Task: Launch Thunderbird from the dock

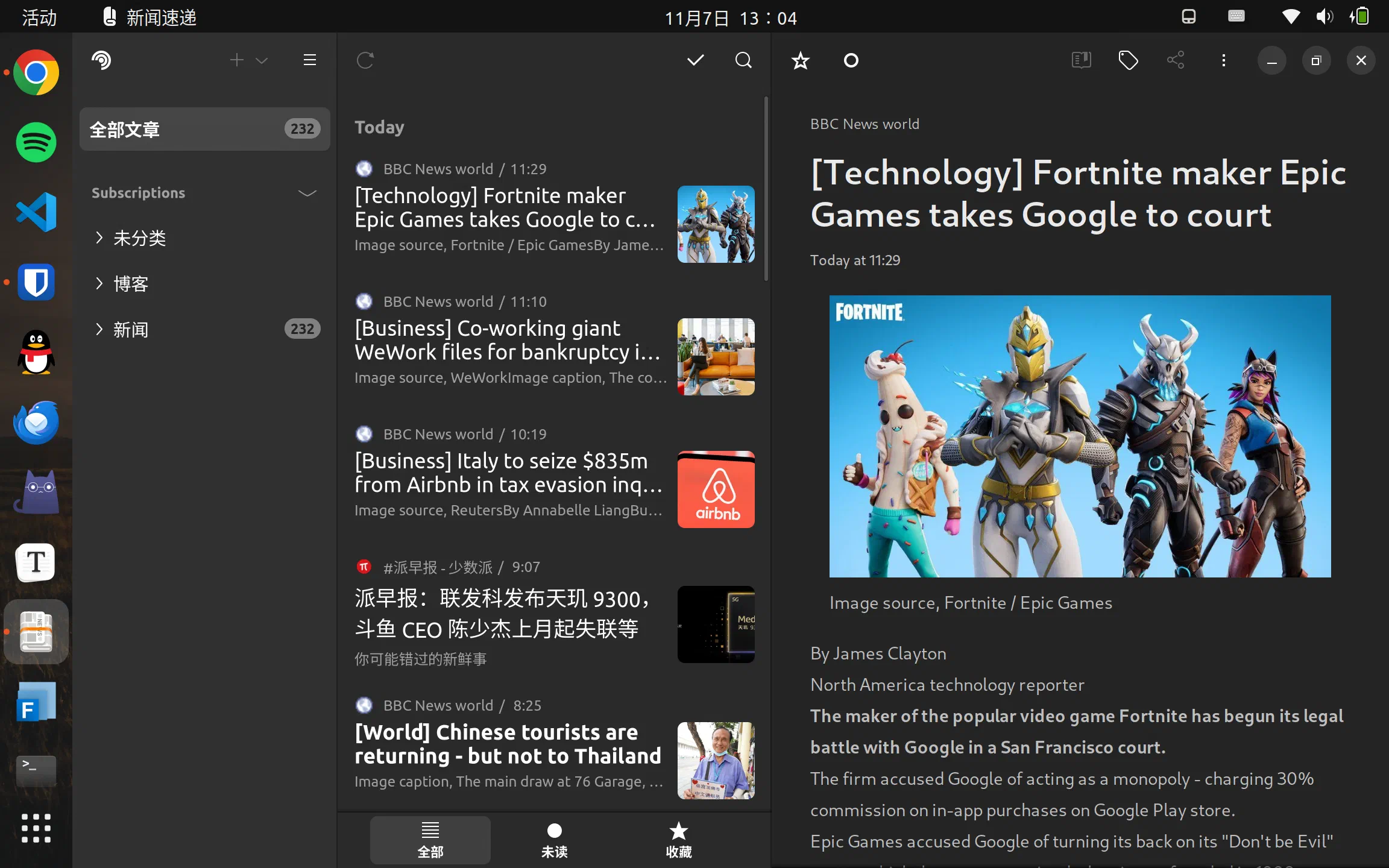Action: 36,422
